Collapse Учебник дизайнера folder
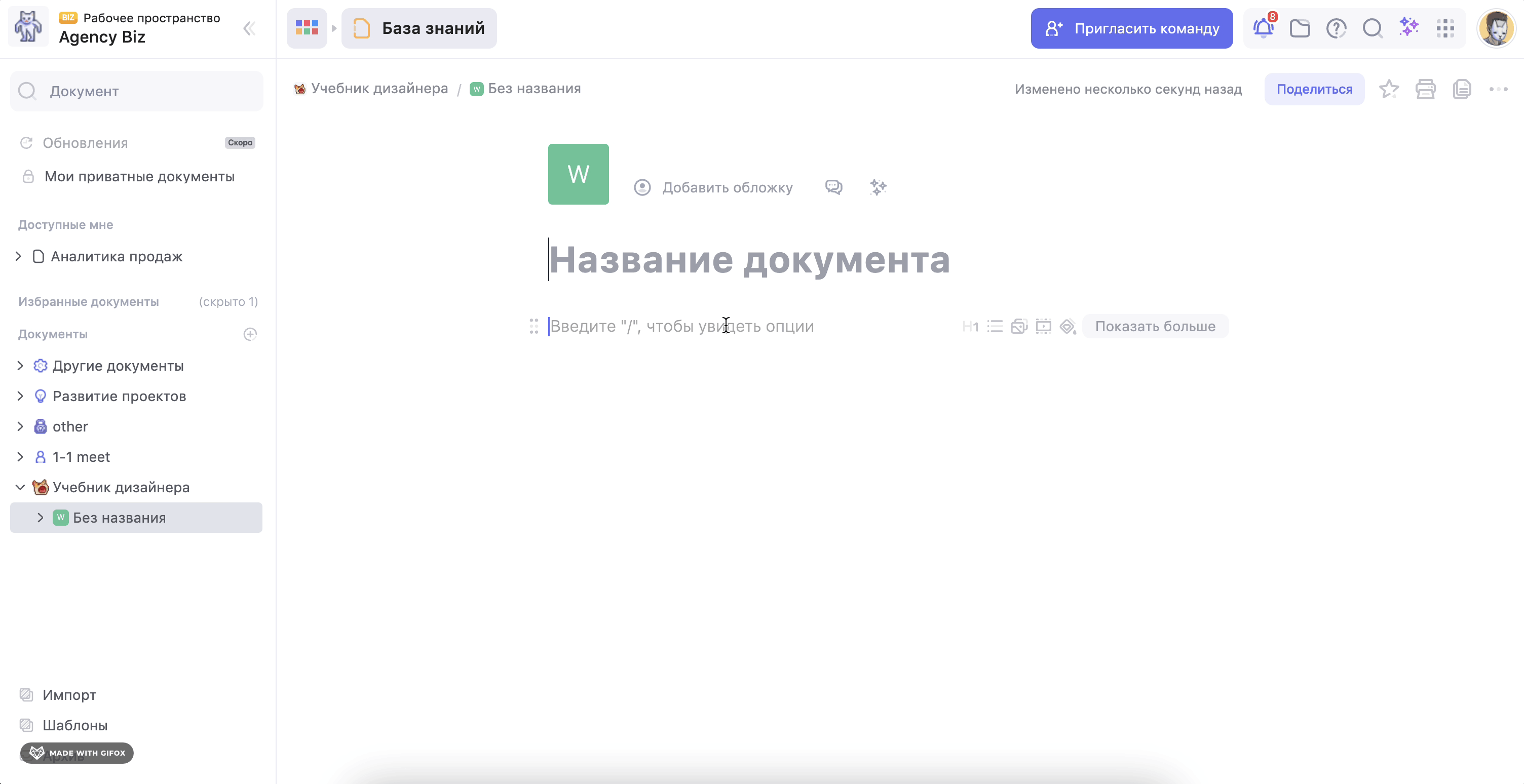1524x784 pixels. point(20,487)
